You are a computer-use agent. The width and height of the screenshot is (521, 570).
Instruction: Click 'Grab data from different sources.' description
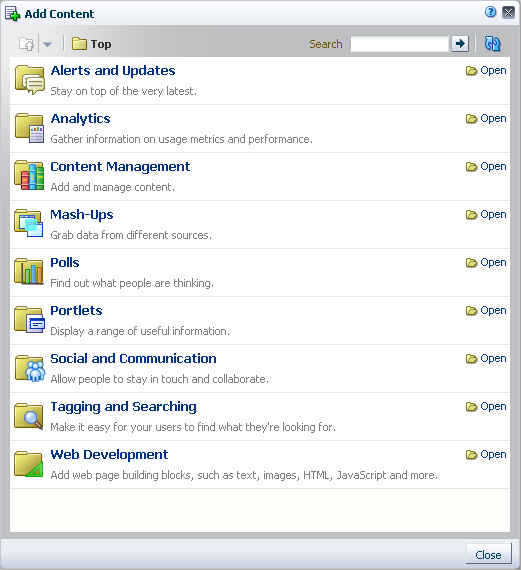pyautogui.click(x=131, y=235)
